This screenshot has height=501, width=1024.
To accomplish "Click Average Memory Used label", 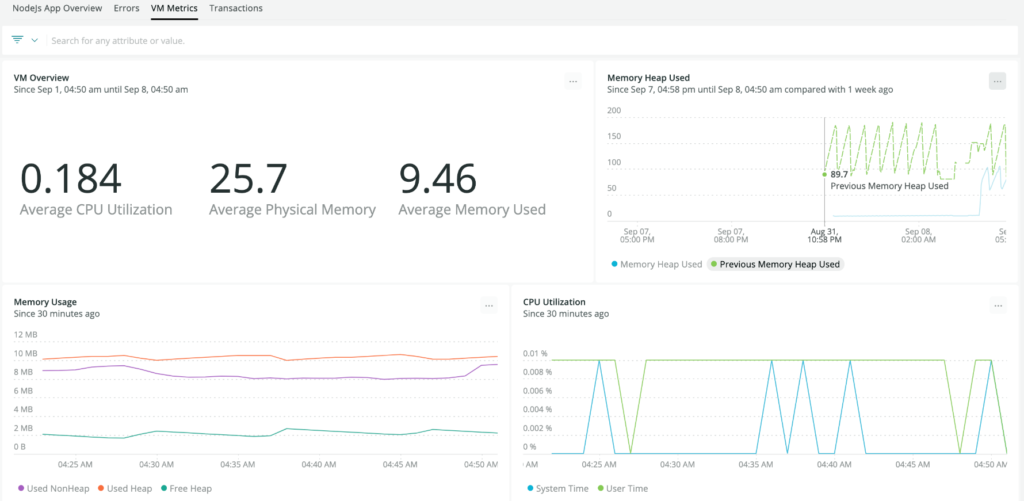I will point(472,210).
